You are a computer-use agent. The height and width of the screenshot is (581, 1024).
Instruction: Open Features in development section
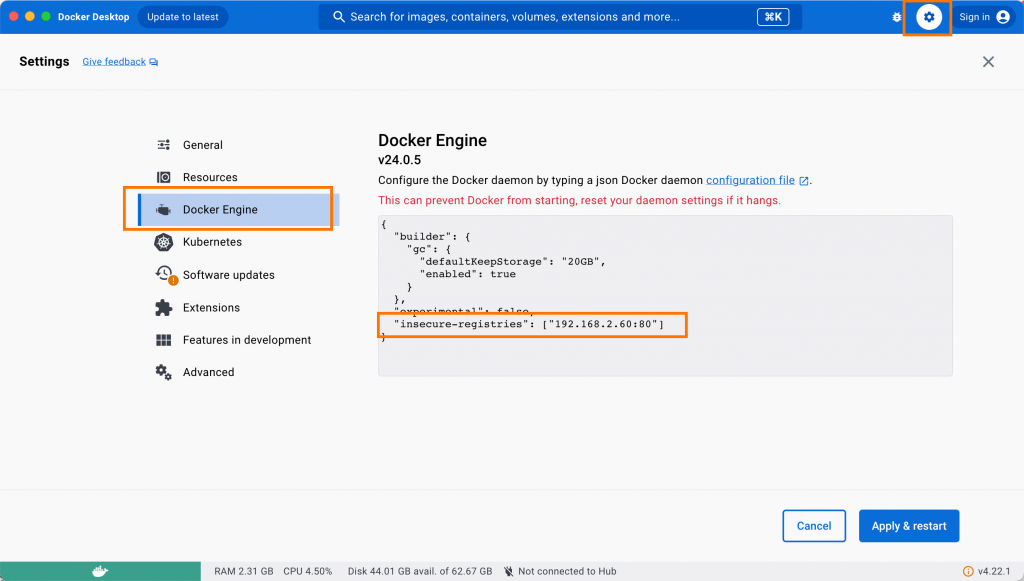pos(246,340)
